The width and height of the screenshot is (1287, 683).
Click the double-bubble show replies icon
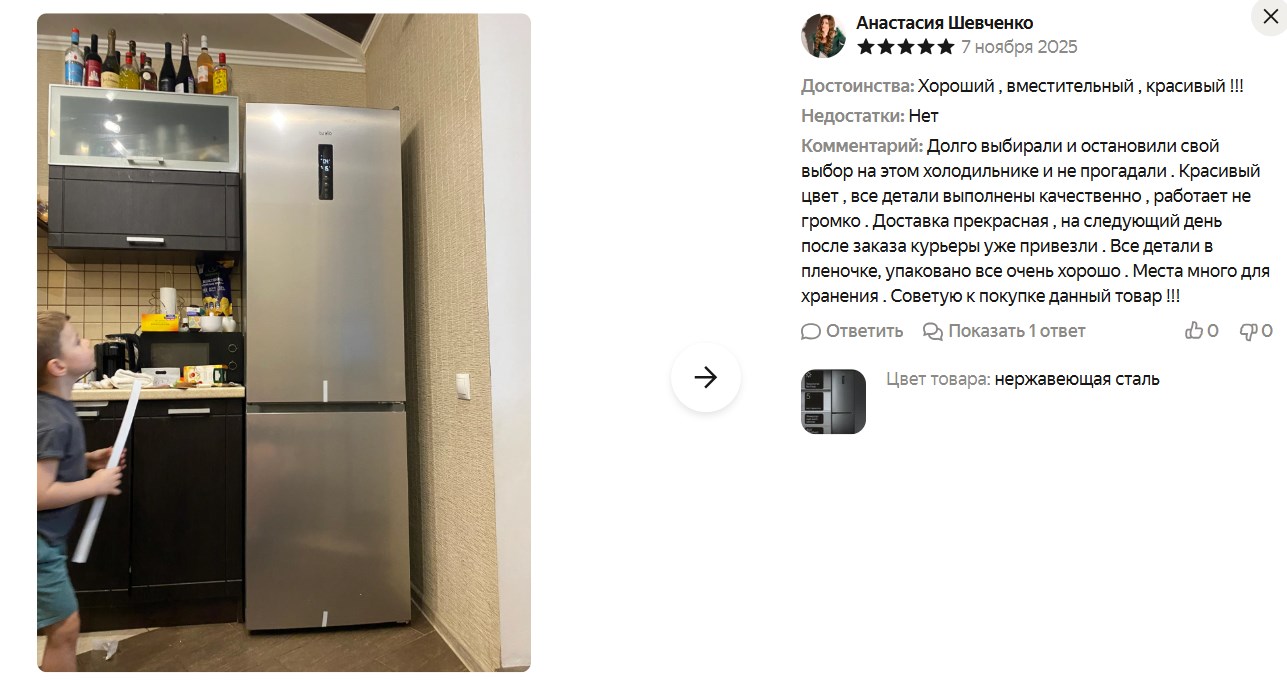click(933, 331)
